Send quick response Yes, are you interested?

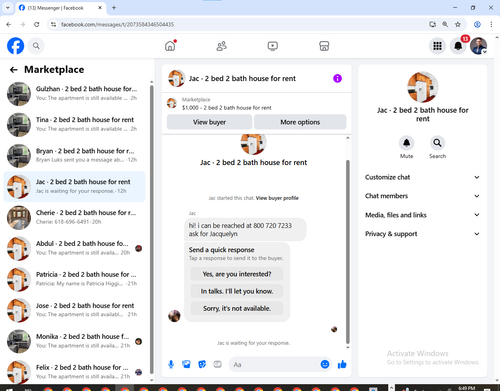pos(237,274)
